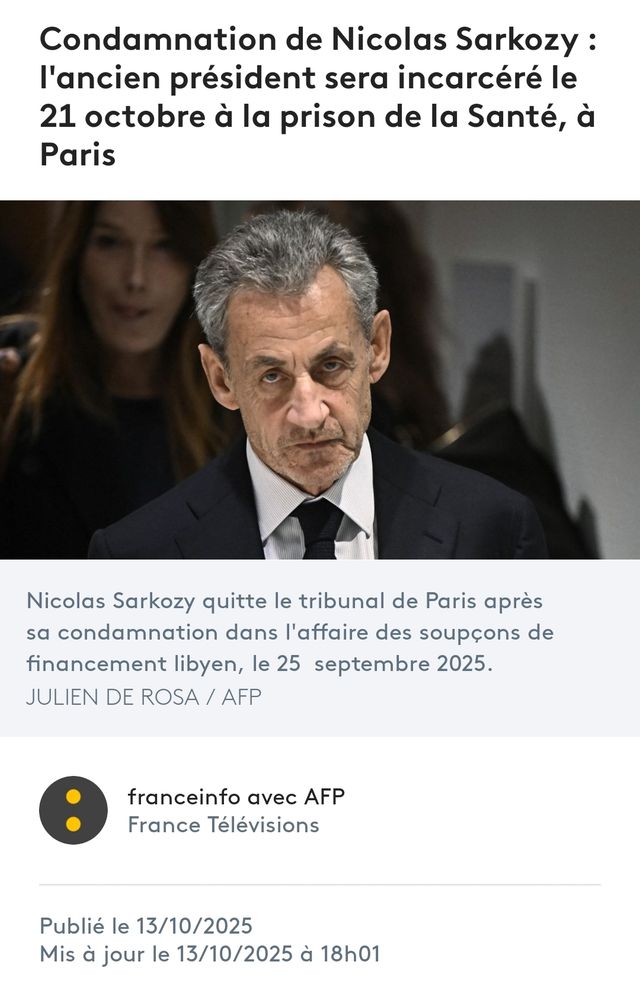
Task: Click the JULIEN DE ROSA / AFP credit
Action: click(144, 697)
